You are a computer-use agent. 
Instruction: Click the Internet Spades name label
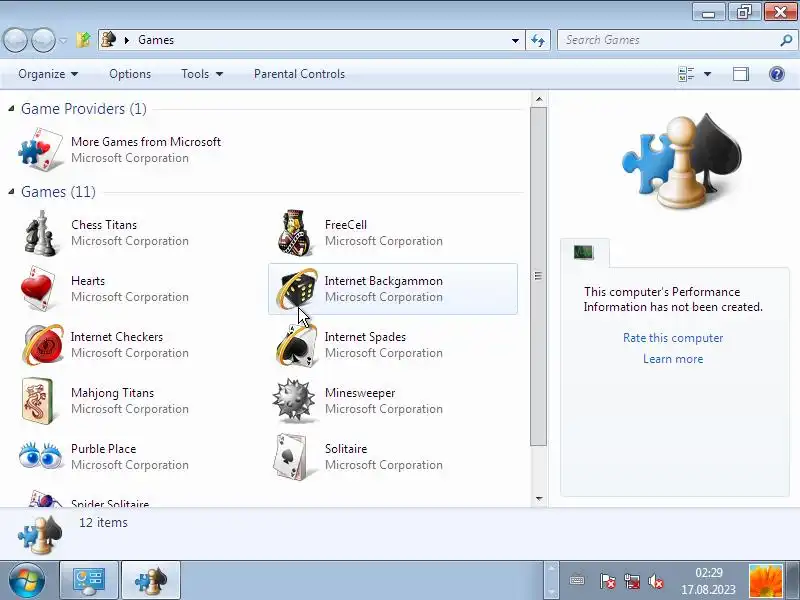tap(365, 337)
